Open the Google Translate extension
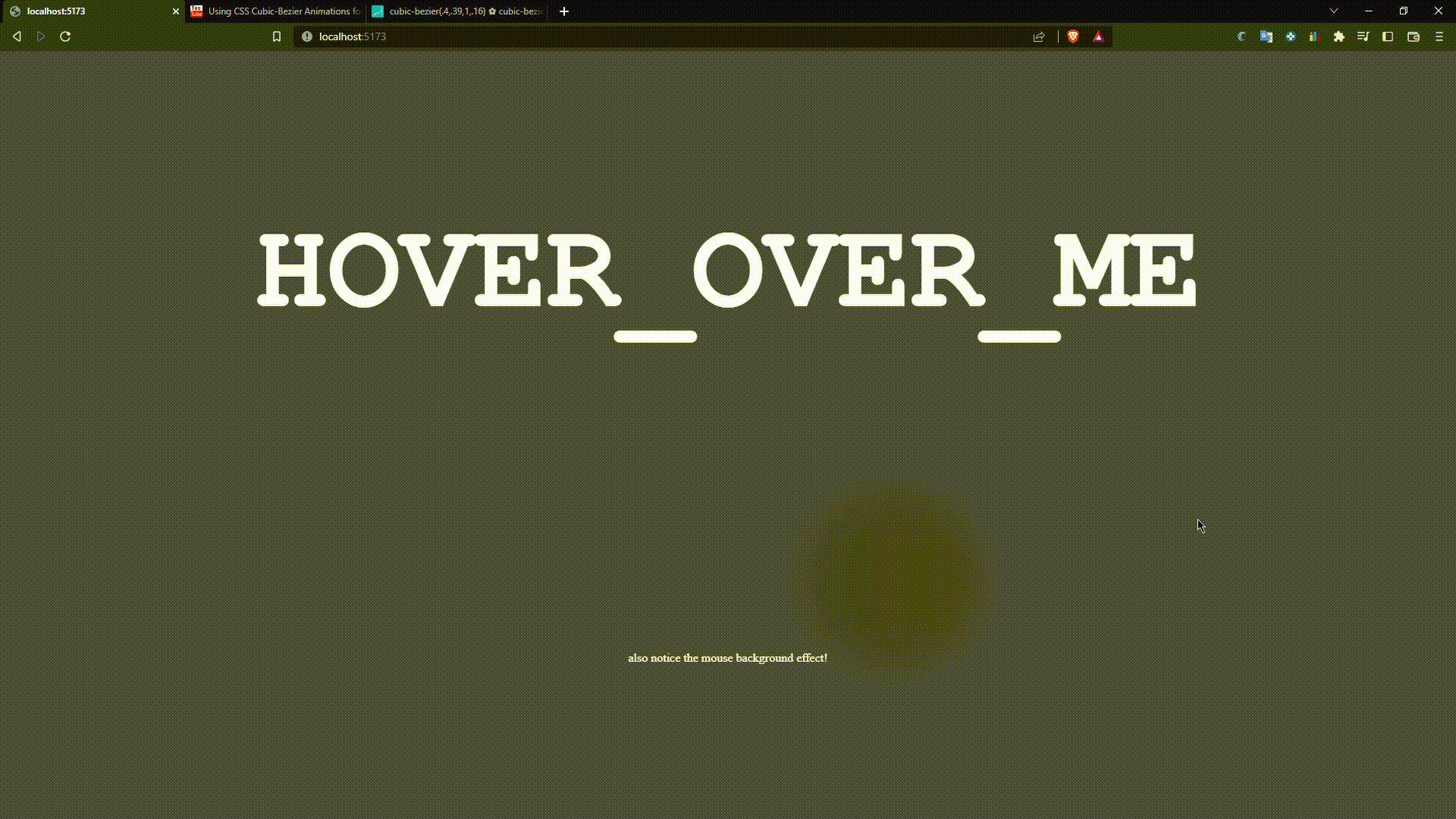 [x=1266, y=36]
